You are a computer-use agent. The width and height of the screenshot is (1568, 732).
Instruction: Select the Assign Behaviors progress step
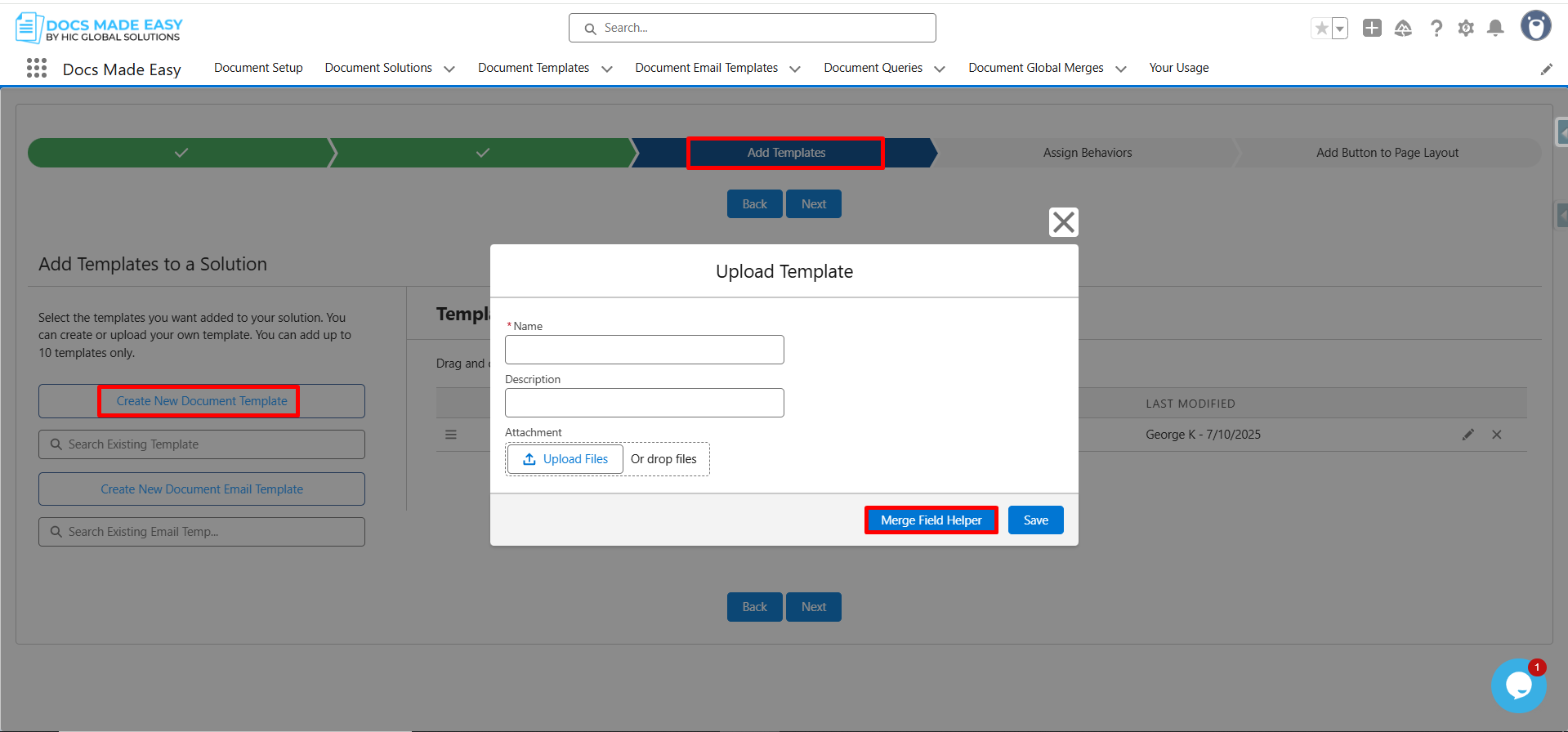[x=1087, y=153]
